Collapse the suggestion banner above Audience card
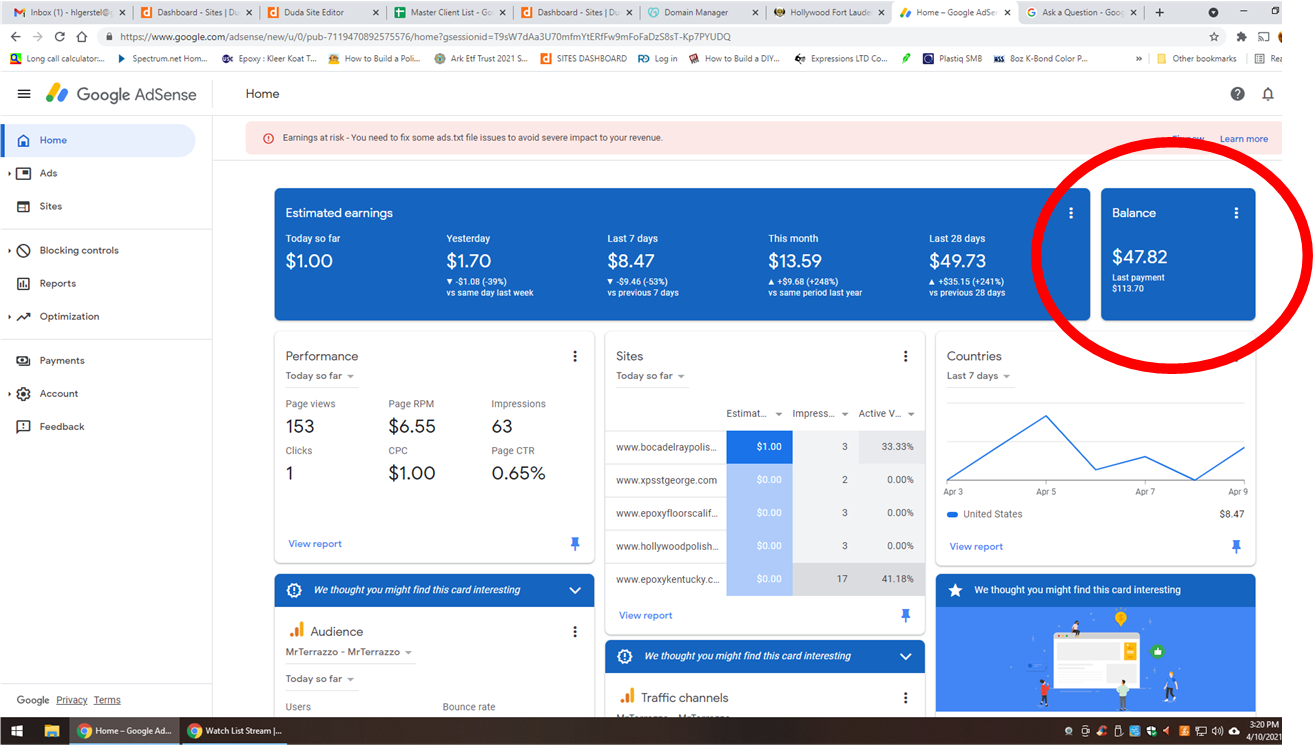The image size is (1314, 745). point(575,590)
